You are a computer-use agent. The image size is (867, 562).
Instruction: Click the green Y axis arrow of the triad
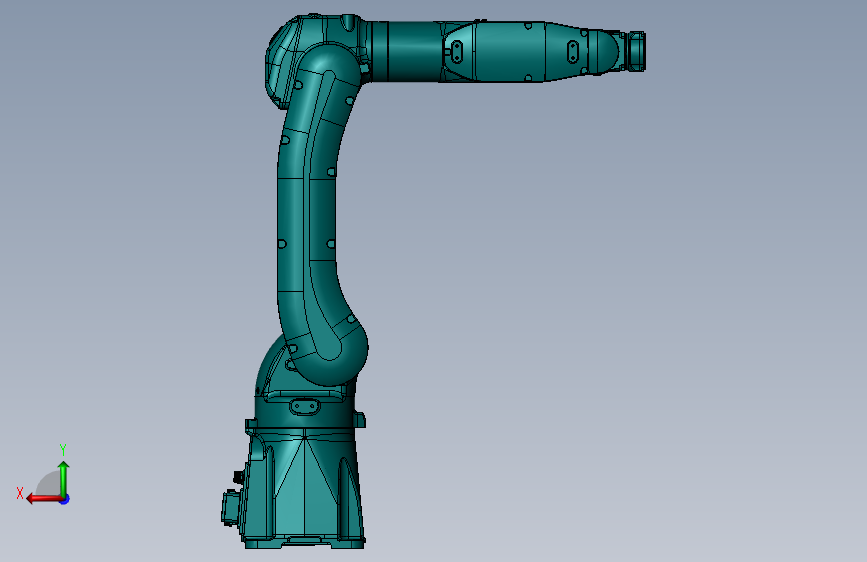pos(64,478)
